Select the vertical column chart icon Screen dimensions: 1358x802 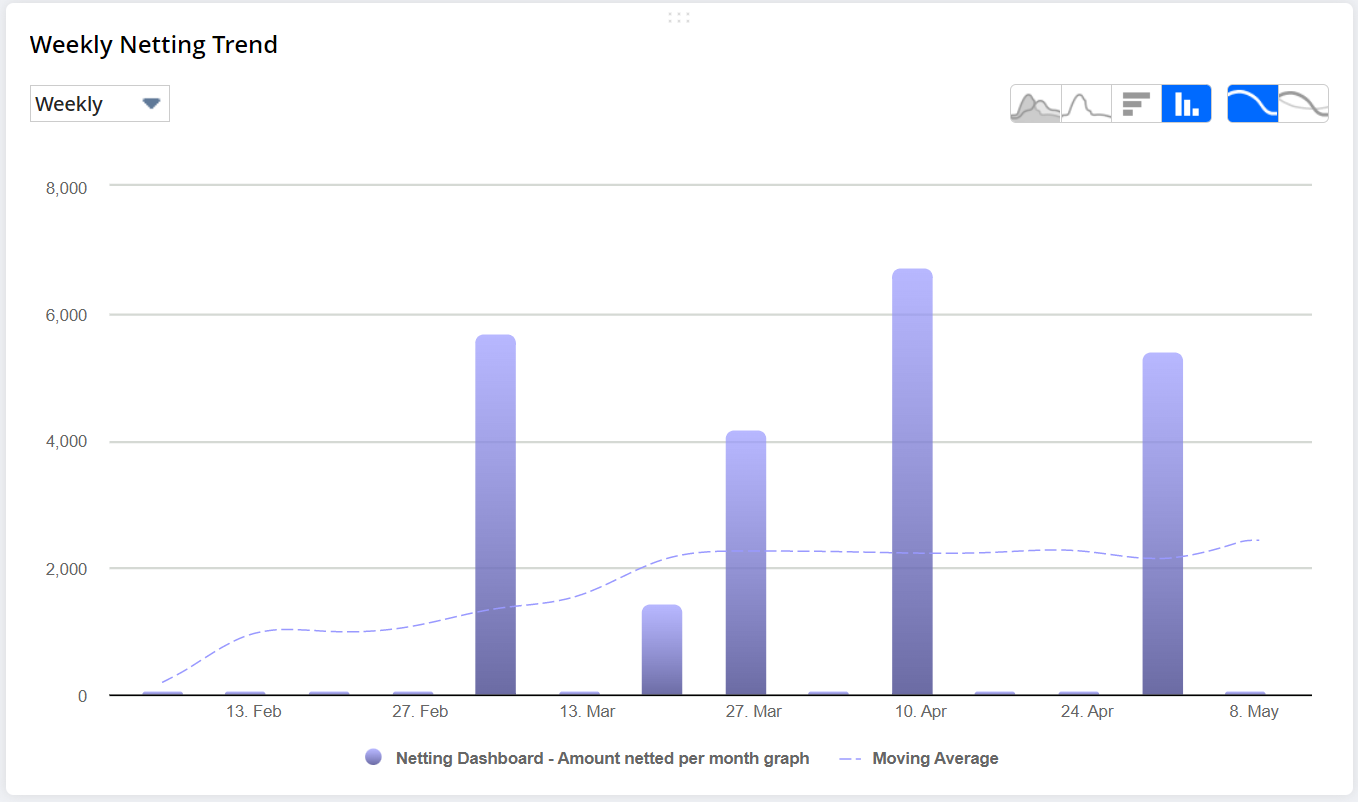pyautogui.click(x=1187, y=104)
